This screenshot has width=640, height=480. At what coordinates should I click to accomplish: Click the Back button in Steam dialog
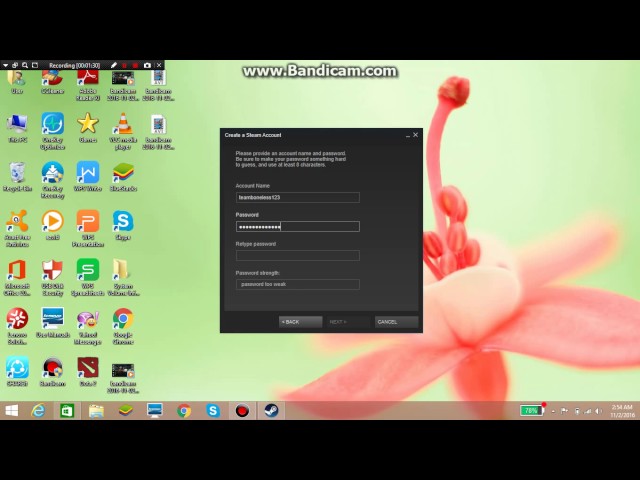pos(300,322)
